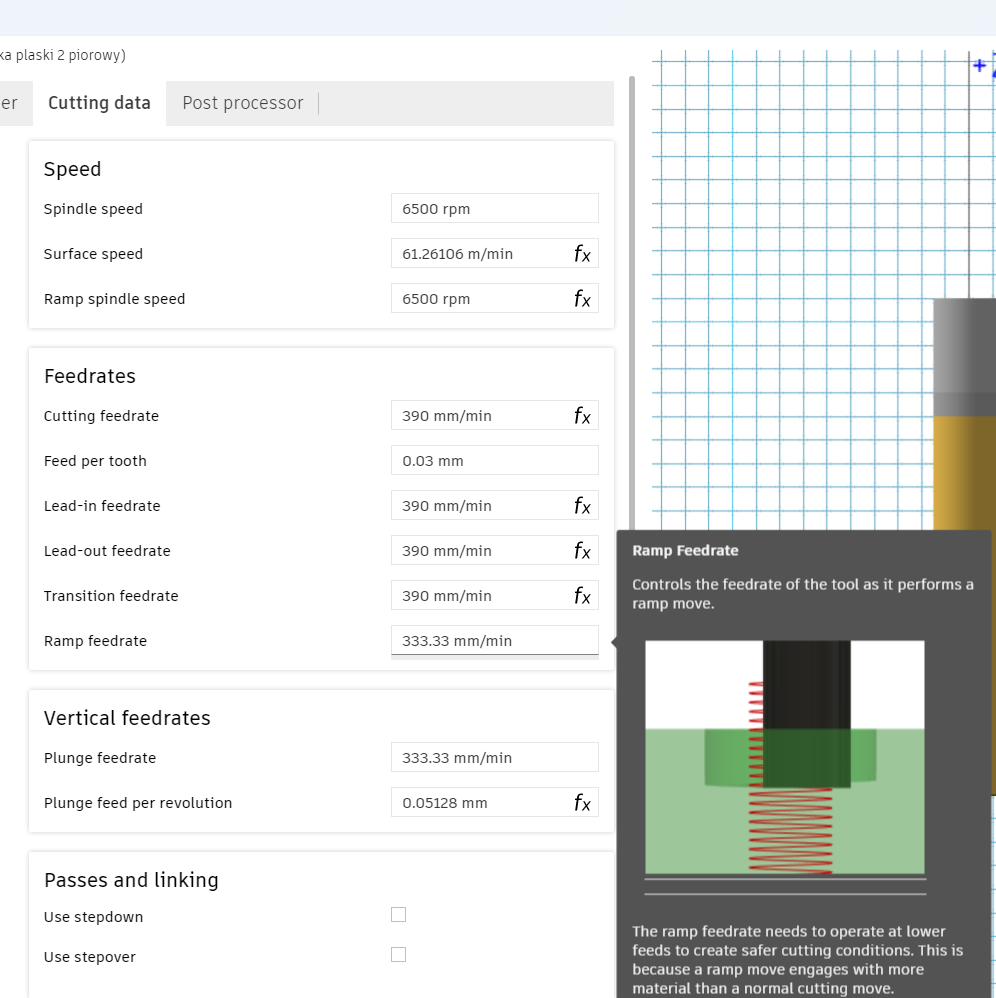Edit the Spindle speed field
This screenshot has height=998, width=996.
tap(494, 209)
